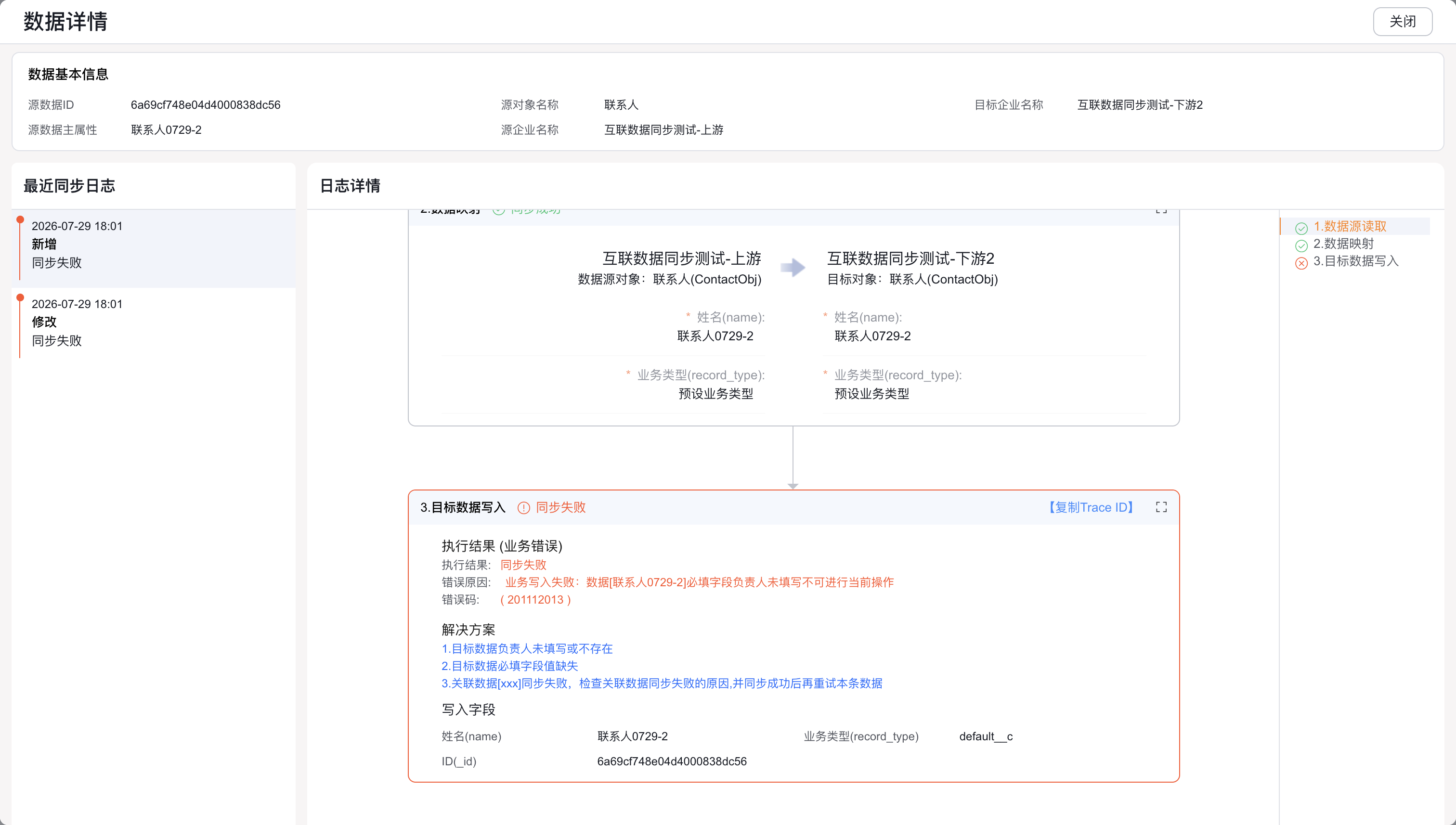Viewport: 1456px width, 825px height.
Task: Click the red timeline dot of 新增 log
Action: point(20,220)
